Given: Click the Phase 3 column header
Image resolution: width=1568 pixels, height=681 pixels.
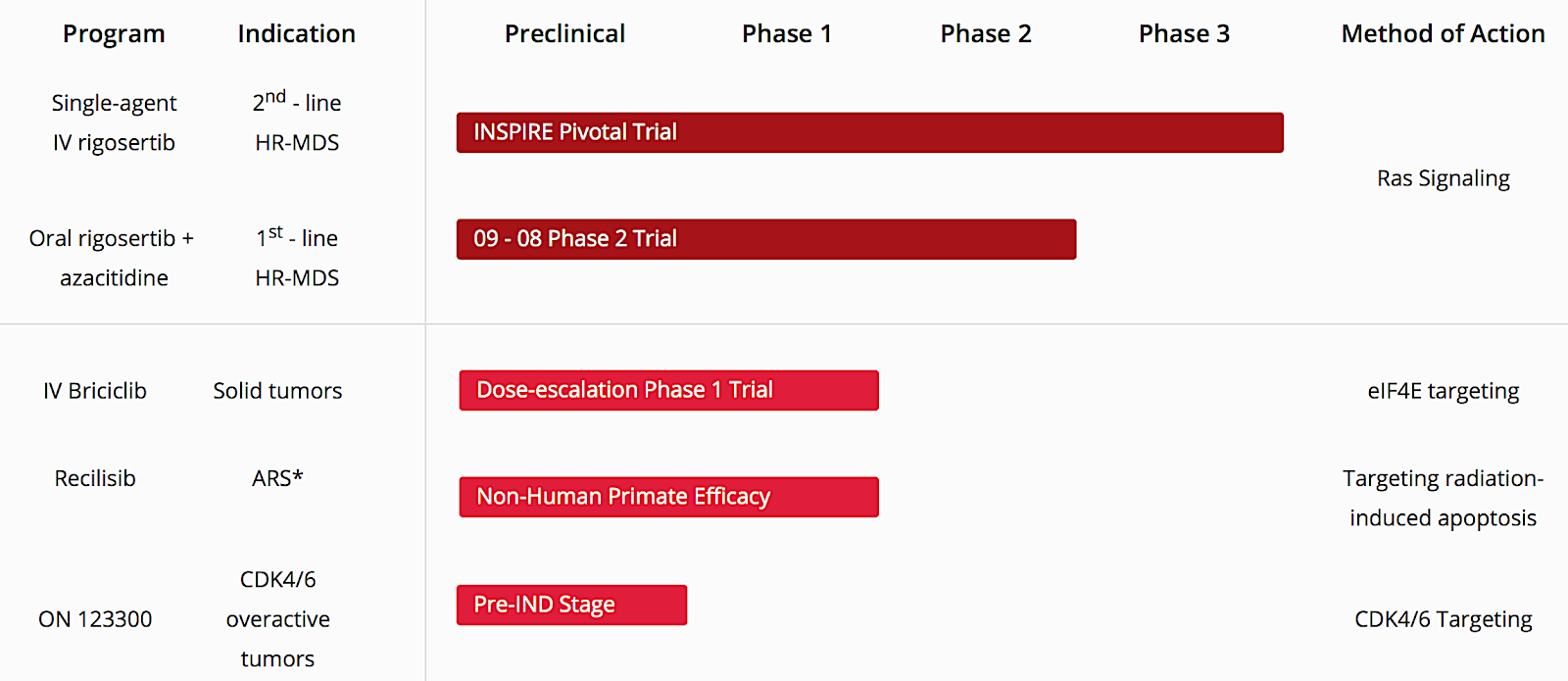Looking at the screenshot, I should click(1184, 34).
